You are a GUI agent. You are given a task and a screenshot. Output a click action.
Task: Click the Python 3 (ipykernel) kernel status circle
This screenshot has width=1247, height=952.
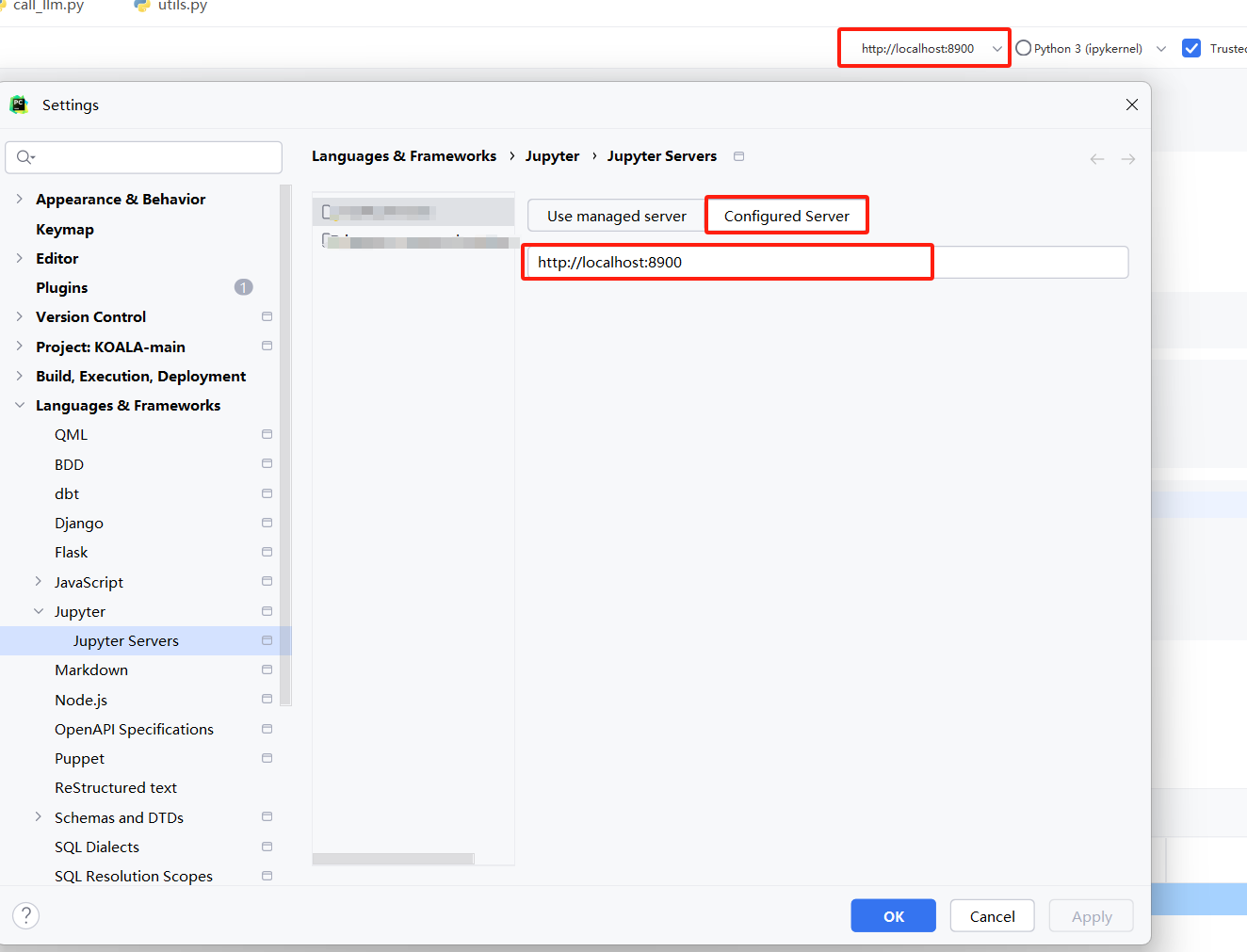(1024, 48)
